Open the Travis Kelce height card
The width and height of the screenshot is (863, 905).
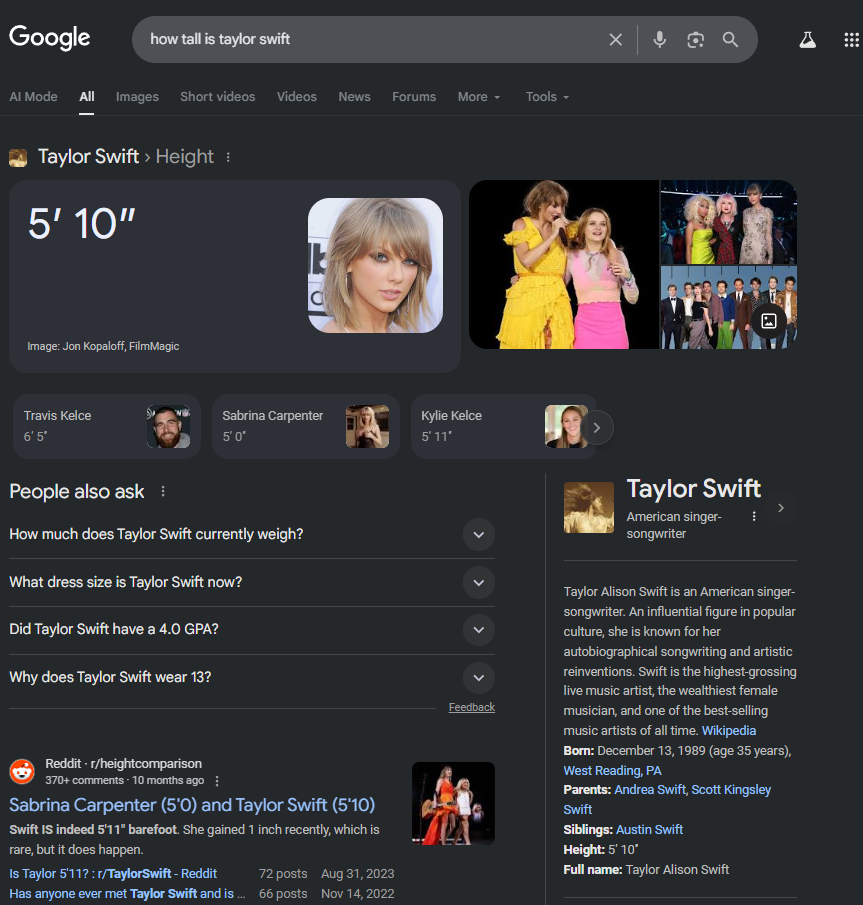click(x=107, y=427)
